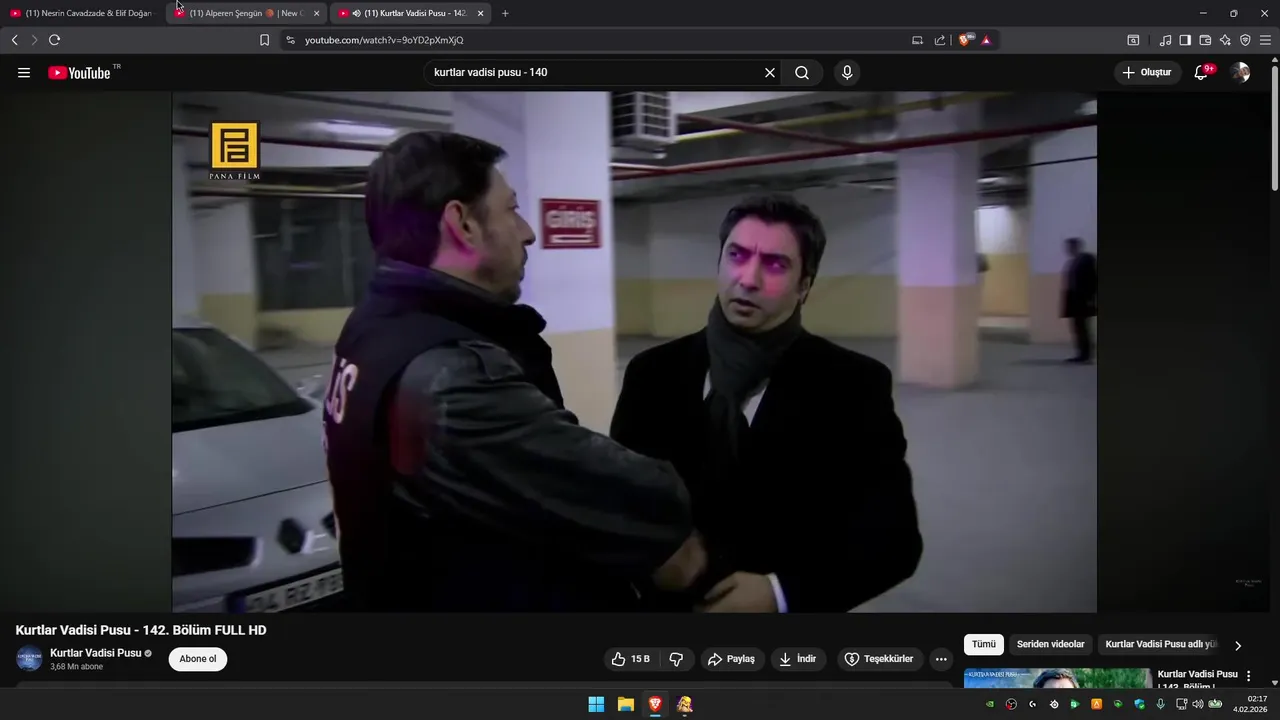1280x720 pixels.
Task: Open browser main hamburger menu
Action: point(1265,40)
